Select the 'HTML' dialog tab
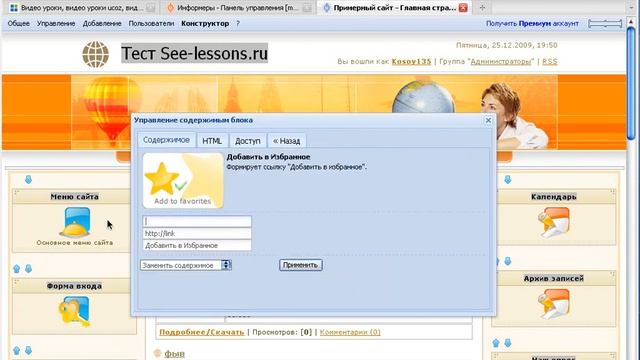This screenshot has width=640, height=360. point(212,141)
